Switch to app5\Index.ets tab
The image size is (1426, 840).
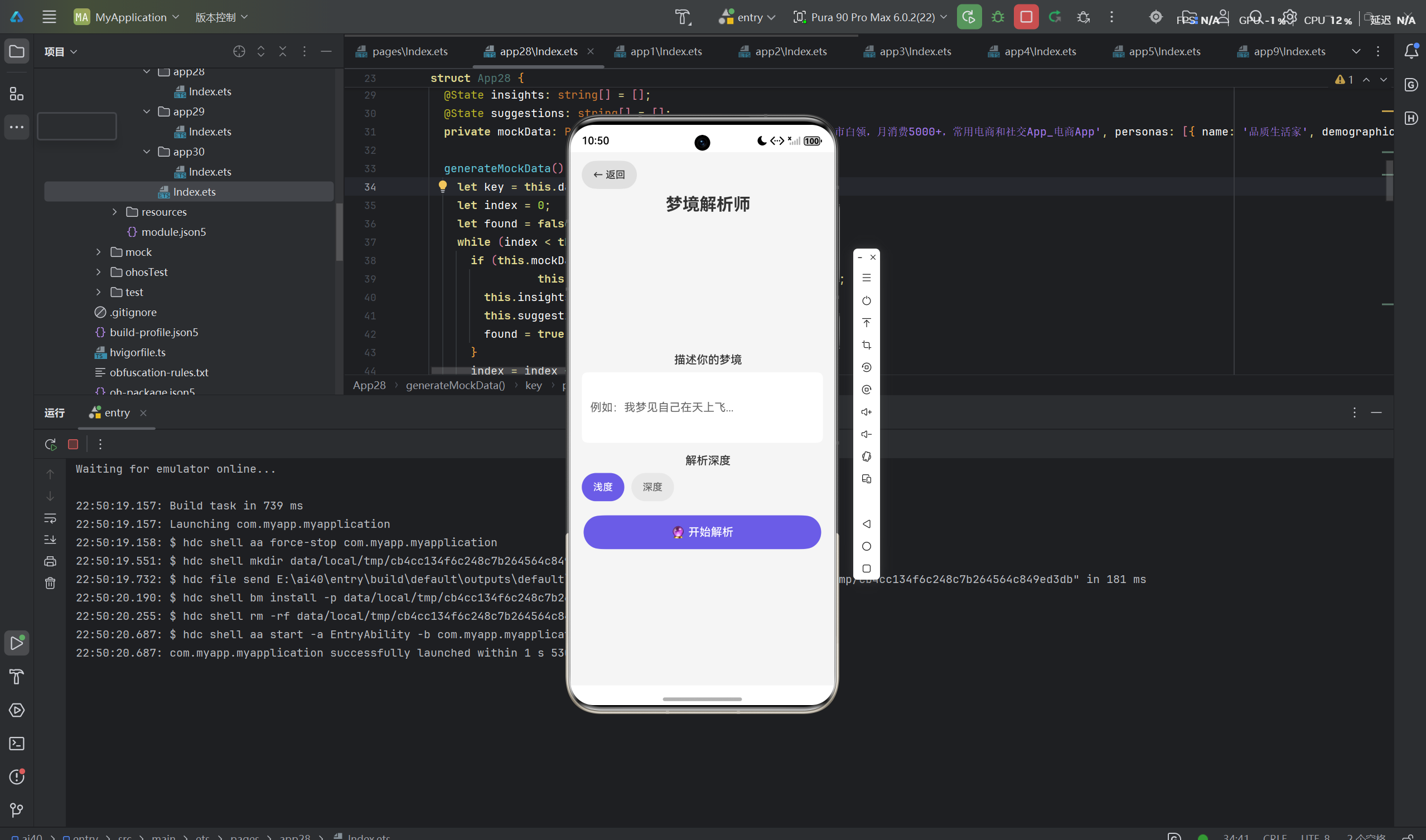(1157, 51)
